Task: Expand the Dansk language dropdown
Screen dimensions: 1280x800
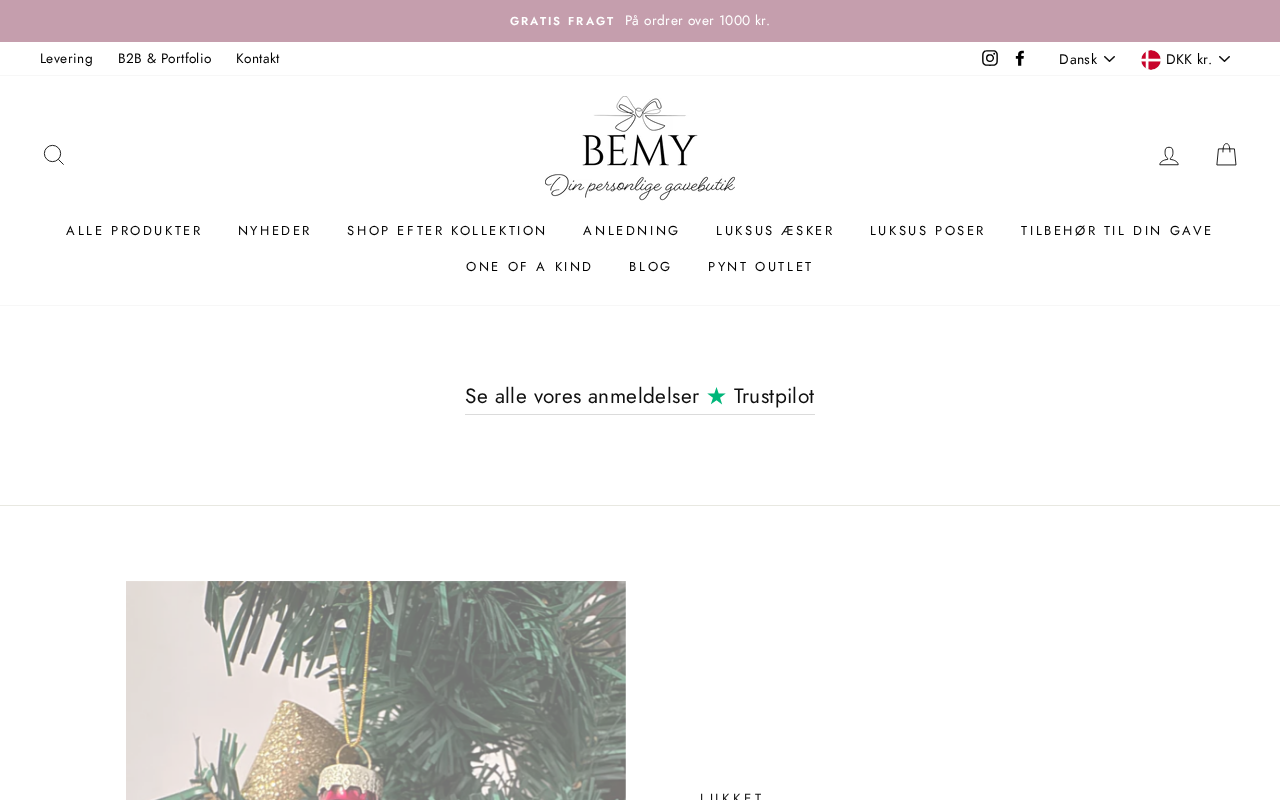Action: [1087, 59]
